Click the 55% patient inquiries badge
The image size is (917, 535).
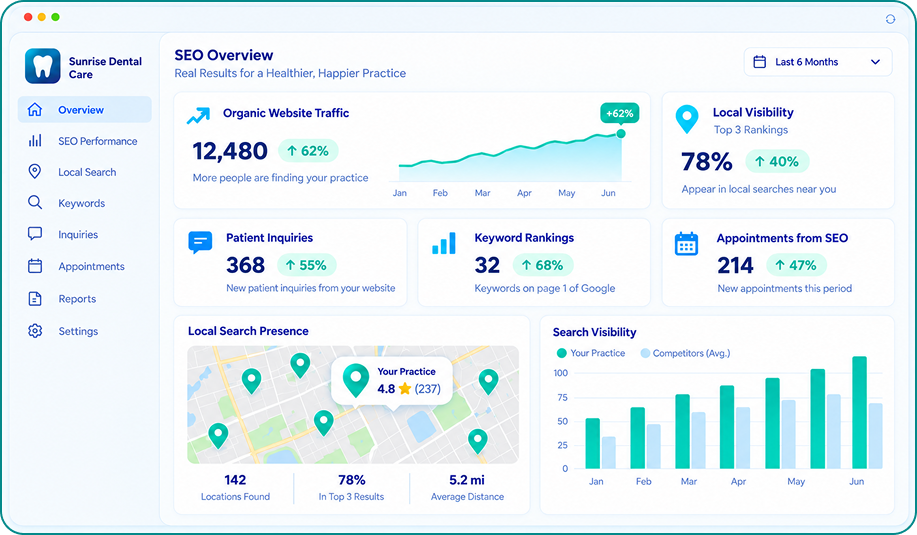tap(306, 265)
